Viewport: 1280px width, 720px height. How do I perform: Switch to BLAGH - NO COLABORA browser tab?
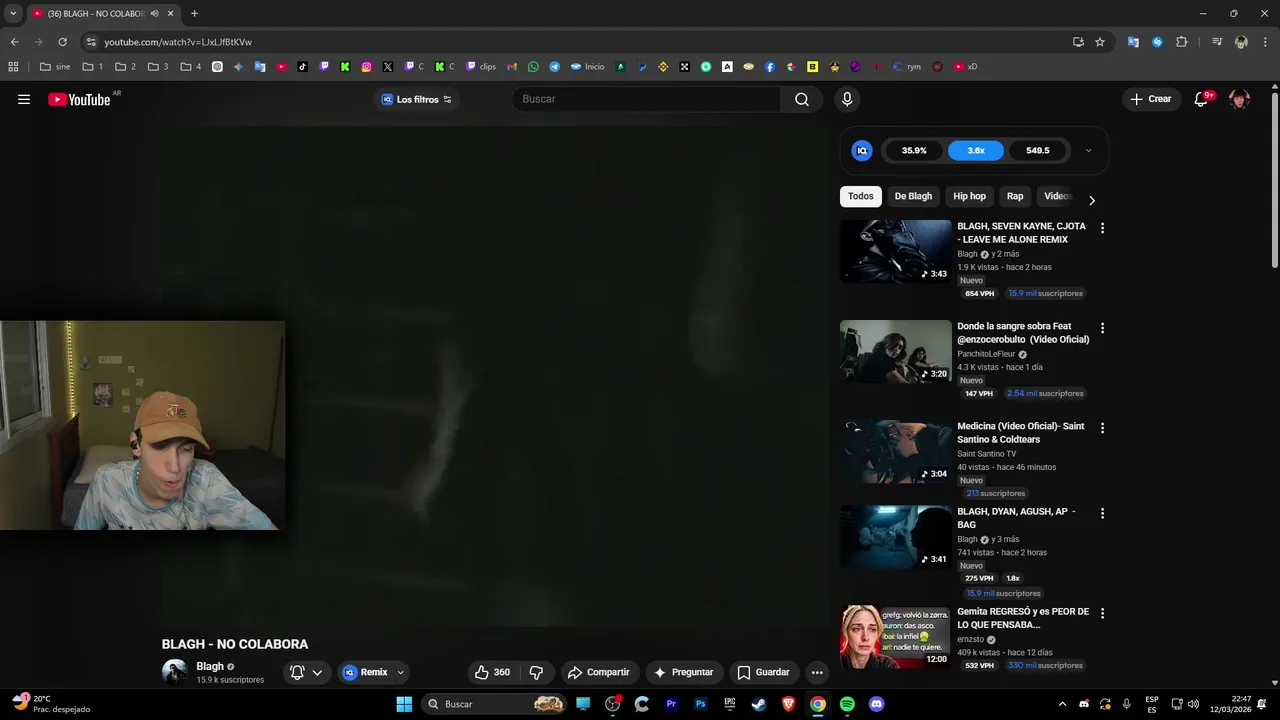coord(102,13)
